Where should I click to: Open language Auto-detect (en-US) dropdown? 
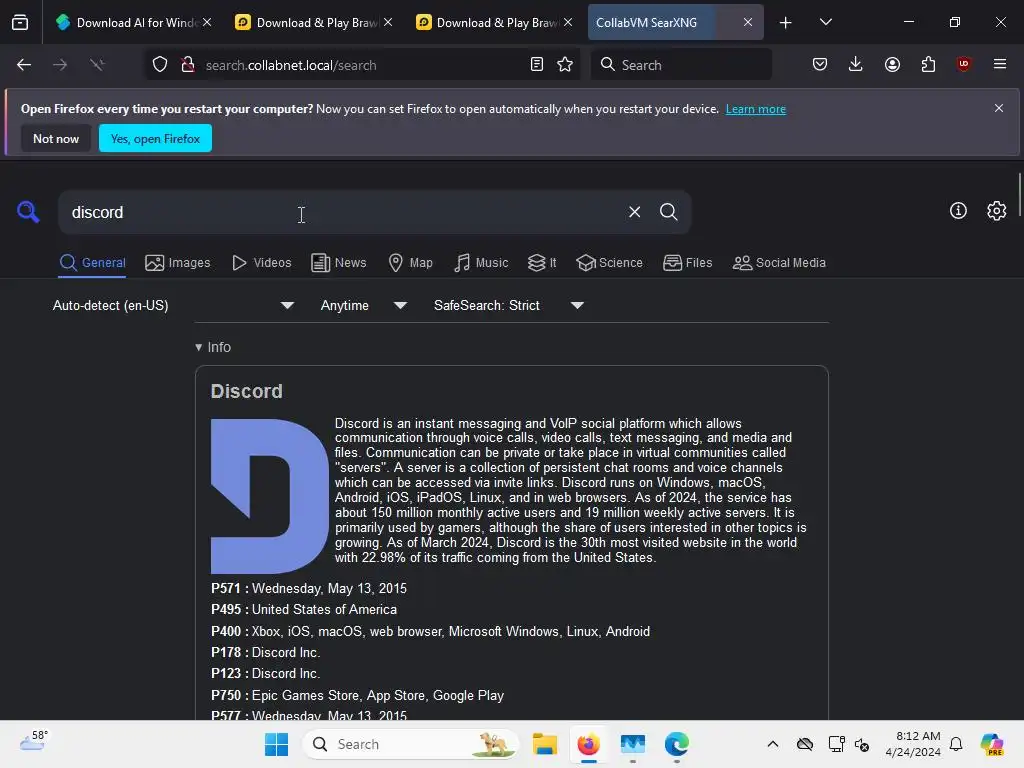tap(173, 306)
